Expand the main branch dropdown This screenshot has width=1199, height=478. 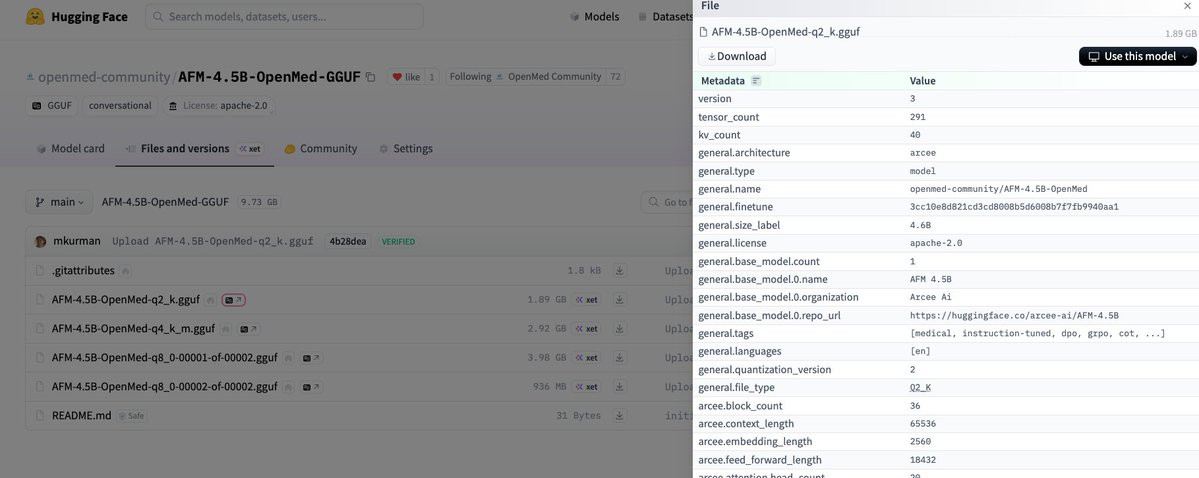click(59, 202)
